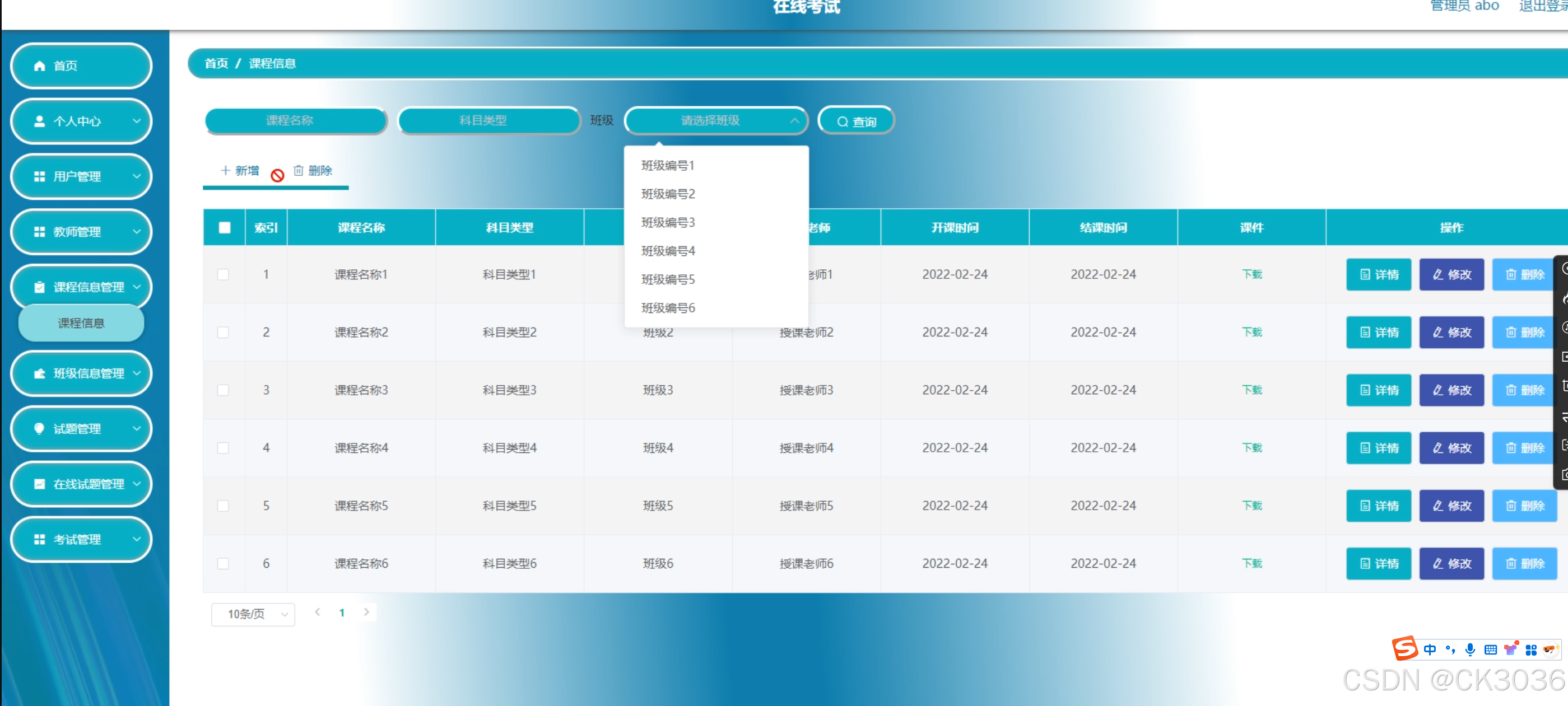Screen dimensions: 1568x706
Task: Click the 试题管理 lightbulb icon
Action: pyautogui.click(x=40, y=429)
